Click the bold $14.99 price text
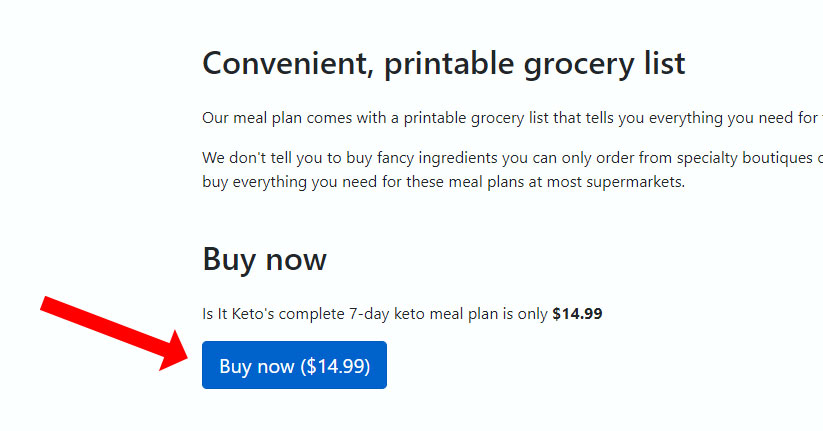This screenshot has height=431, width=823. (577, 314)
